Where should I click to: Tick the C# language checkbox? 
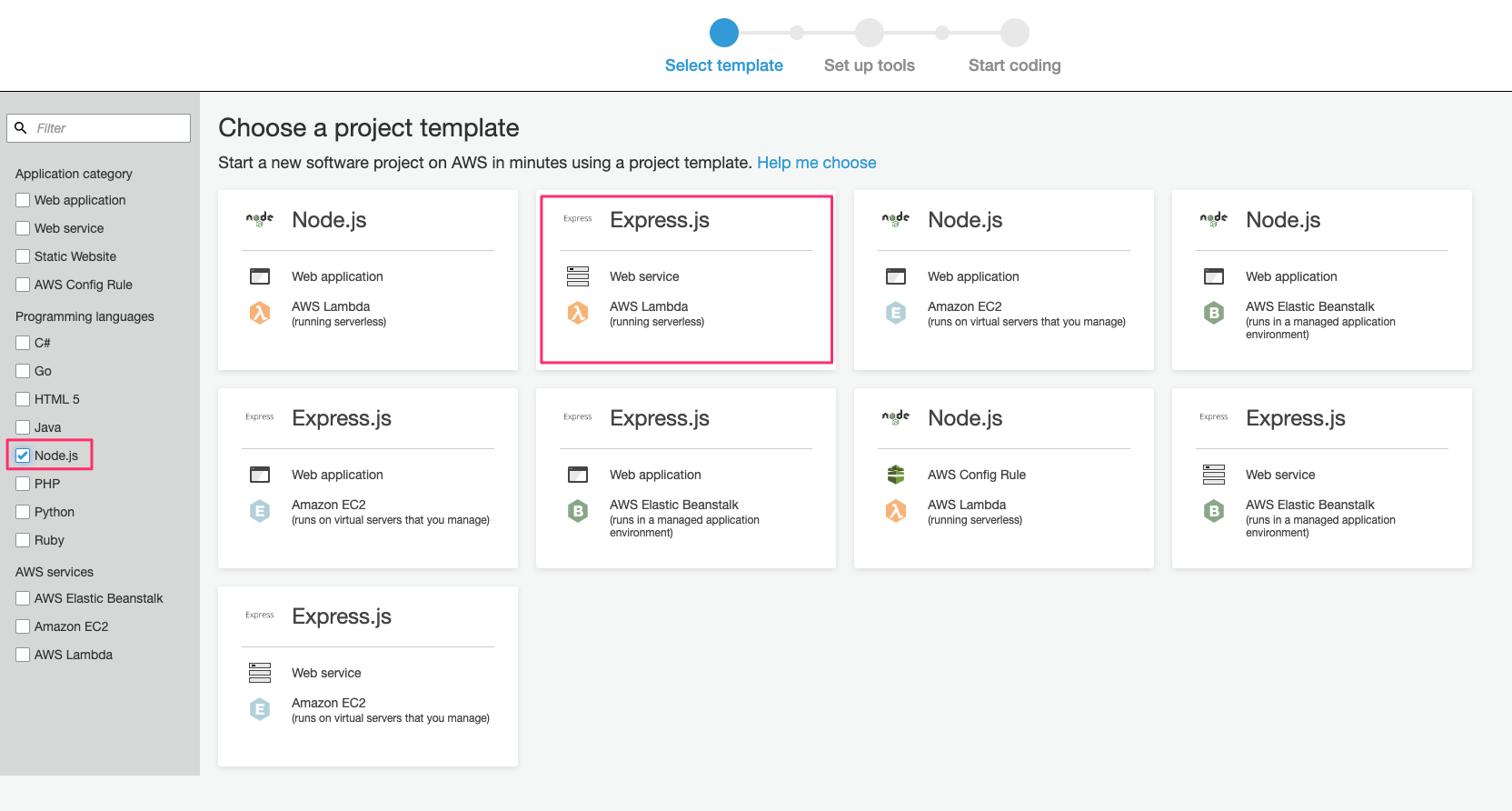pyautogui.click(x=23, y=343)
